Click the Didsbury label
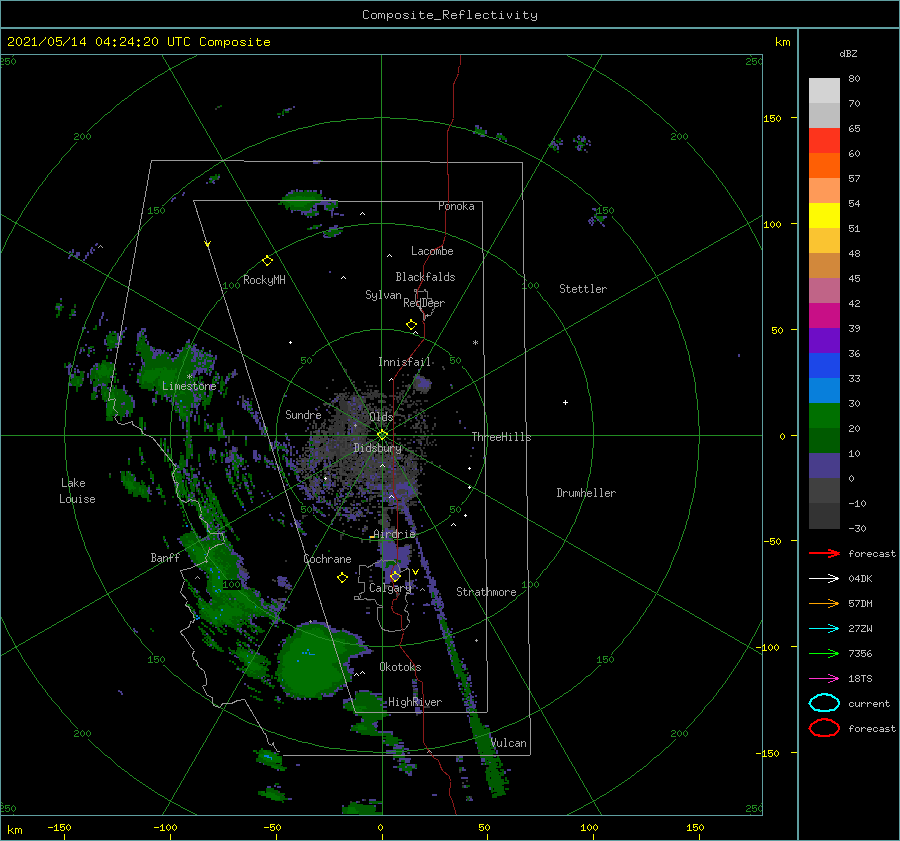Image resolution: width=900 pixels, height=841 pixels. [378, 448]
